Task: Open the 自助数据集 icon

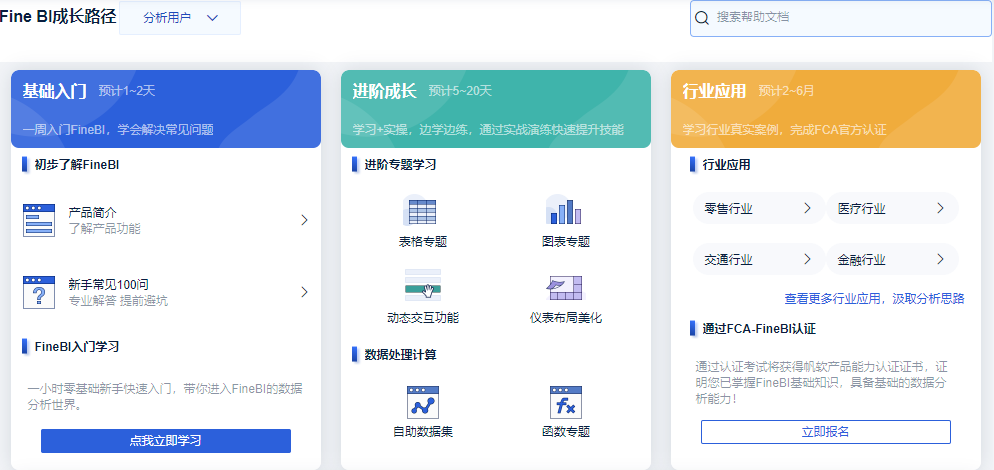Action: pos(423,402)
